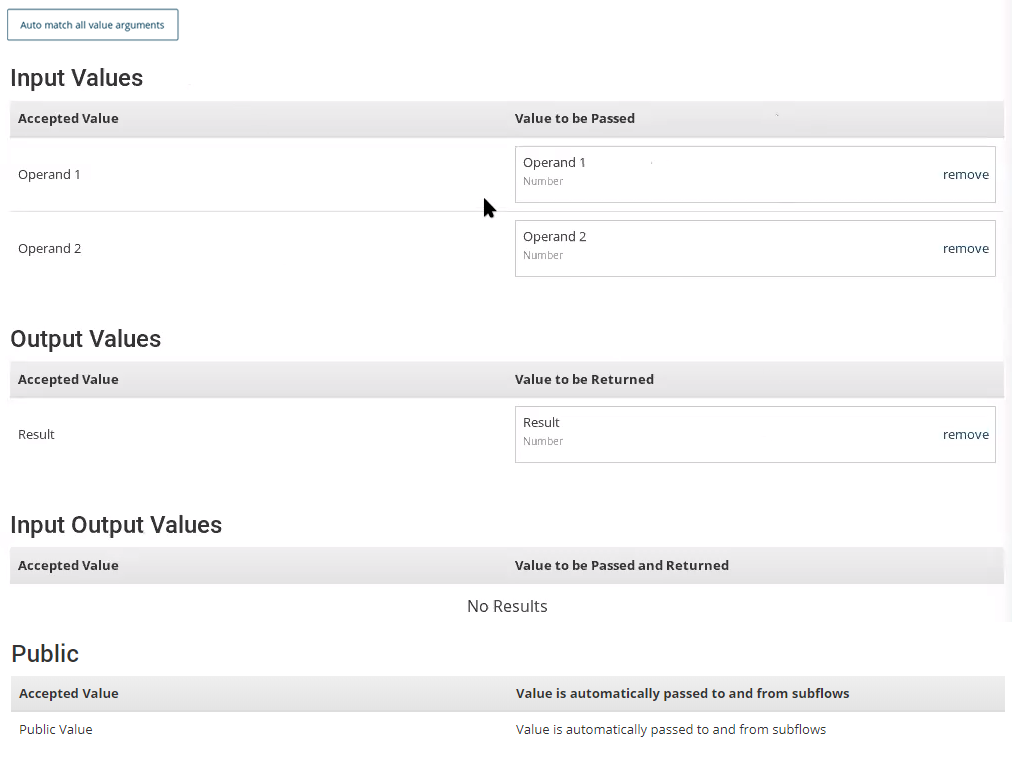Viewport: 1012px width, 772px height.
Task: Click the Public section heading
Action: [x=45, y=653]
